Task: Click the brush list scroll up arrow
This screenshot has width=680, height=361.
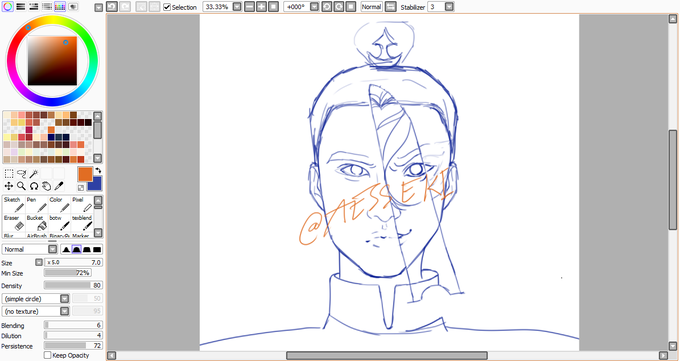Action: click(98, 200)
